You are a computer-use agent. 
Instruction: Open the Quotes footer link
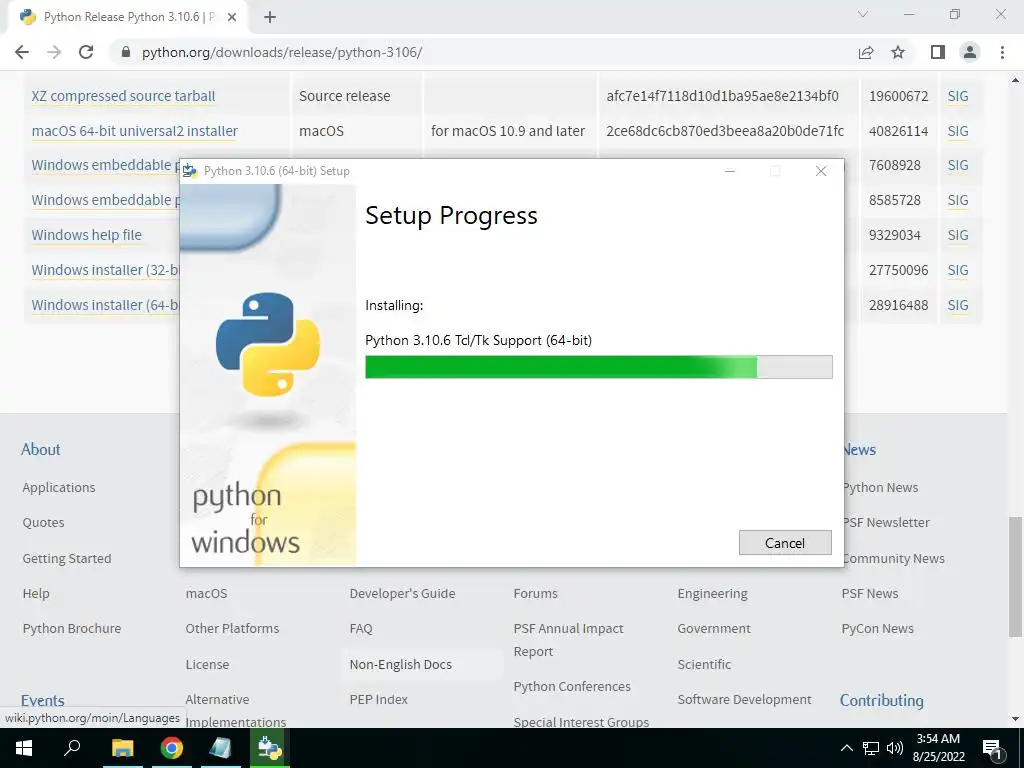tap(43, 522)
